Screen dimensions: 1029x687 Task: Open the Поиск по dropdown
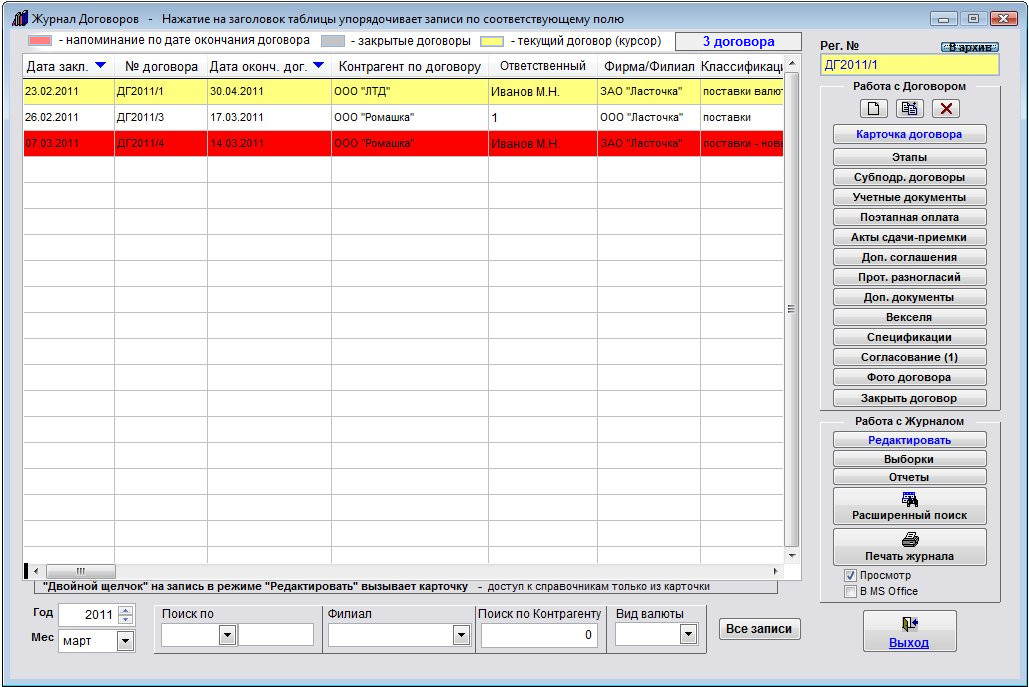tap(227, 635)
